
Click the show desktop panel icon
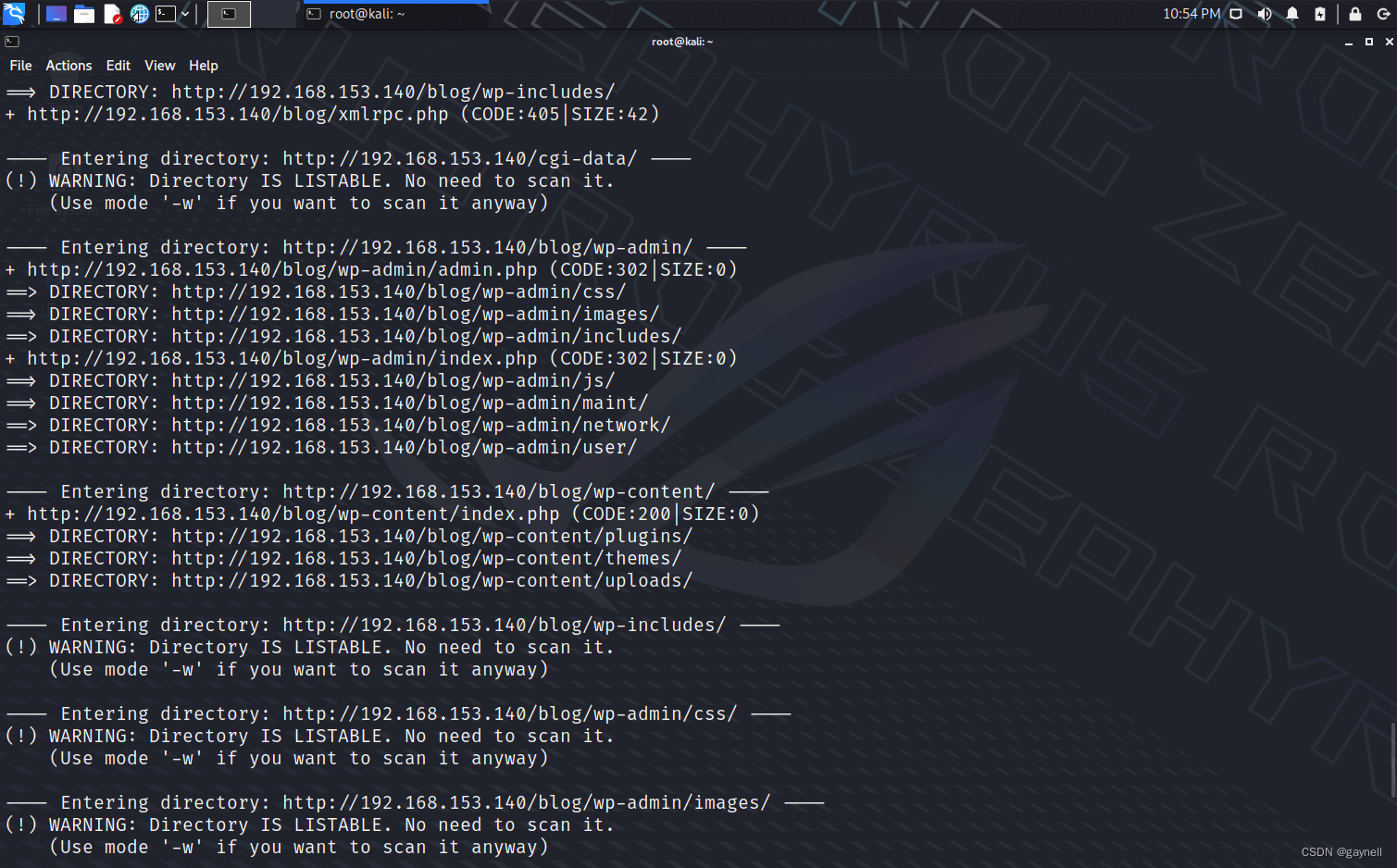tap(56, 14)
